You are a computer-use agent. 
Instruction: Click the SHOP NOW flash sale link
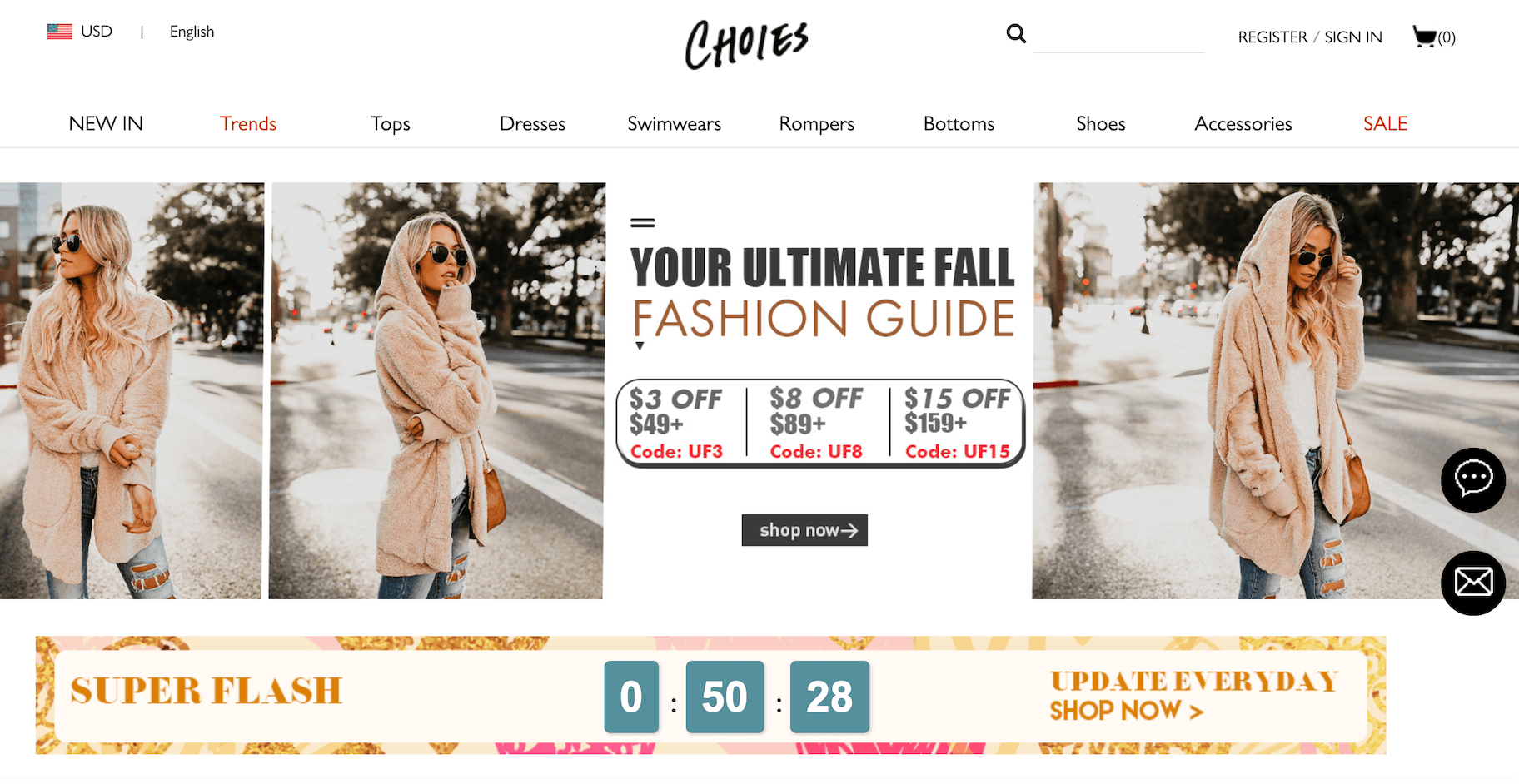click(x=1126, y=711)
